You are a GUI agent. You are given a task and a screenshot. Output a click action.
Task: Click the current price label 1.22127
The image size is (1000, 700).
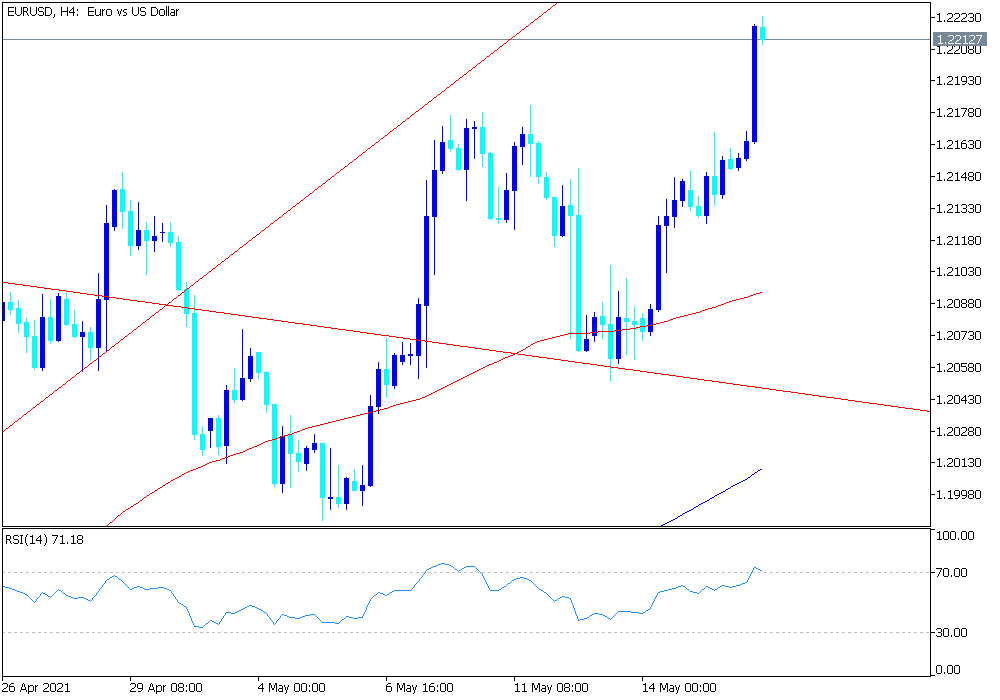tap(959, 40)
